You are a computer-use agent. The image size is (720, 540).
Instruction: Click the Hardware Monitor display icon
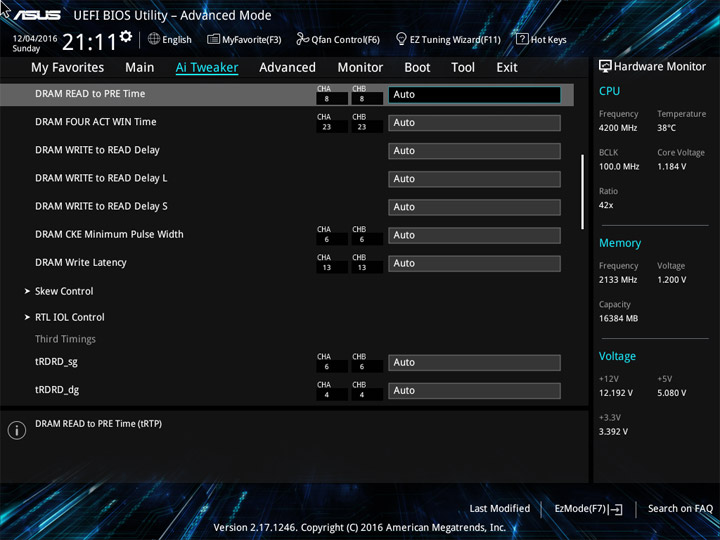tap(605, 67)
